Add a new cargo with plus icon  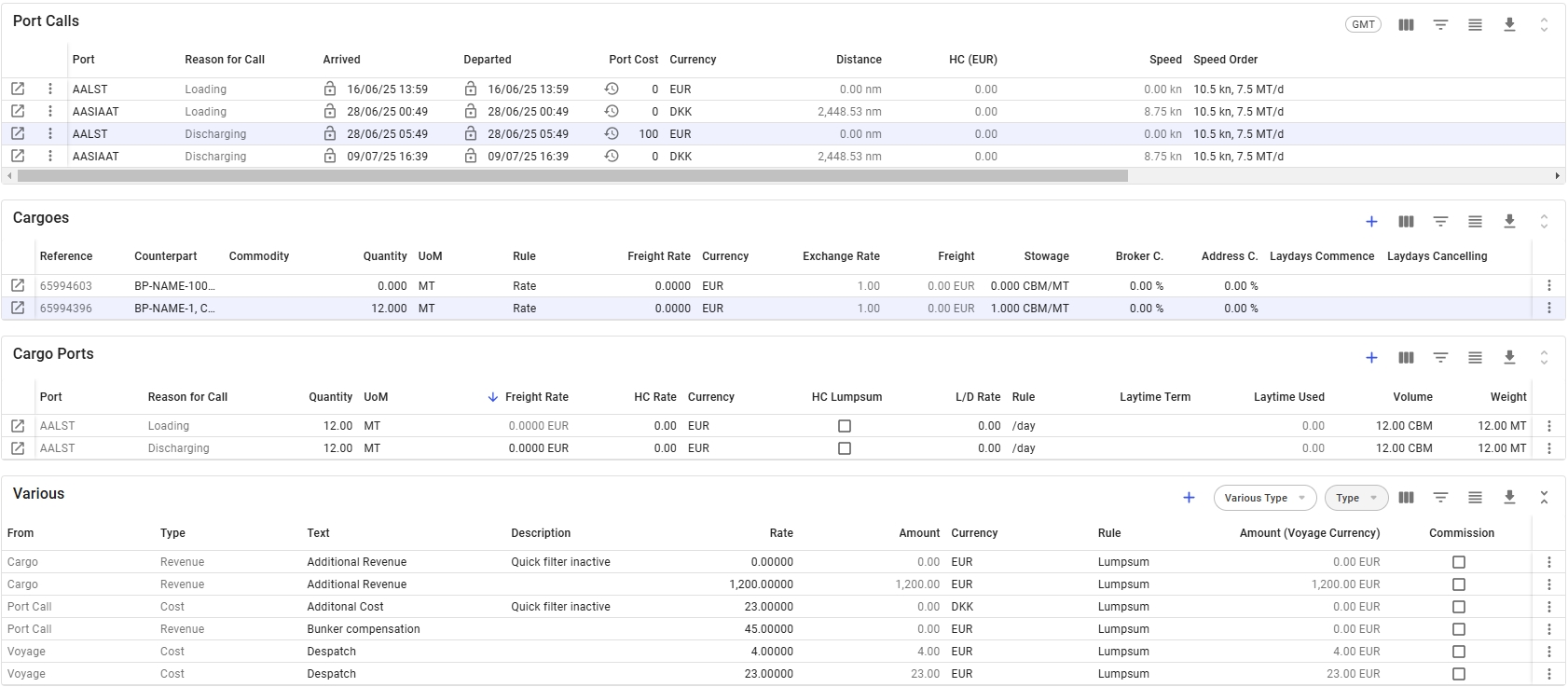[1371, 222]
